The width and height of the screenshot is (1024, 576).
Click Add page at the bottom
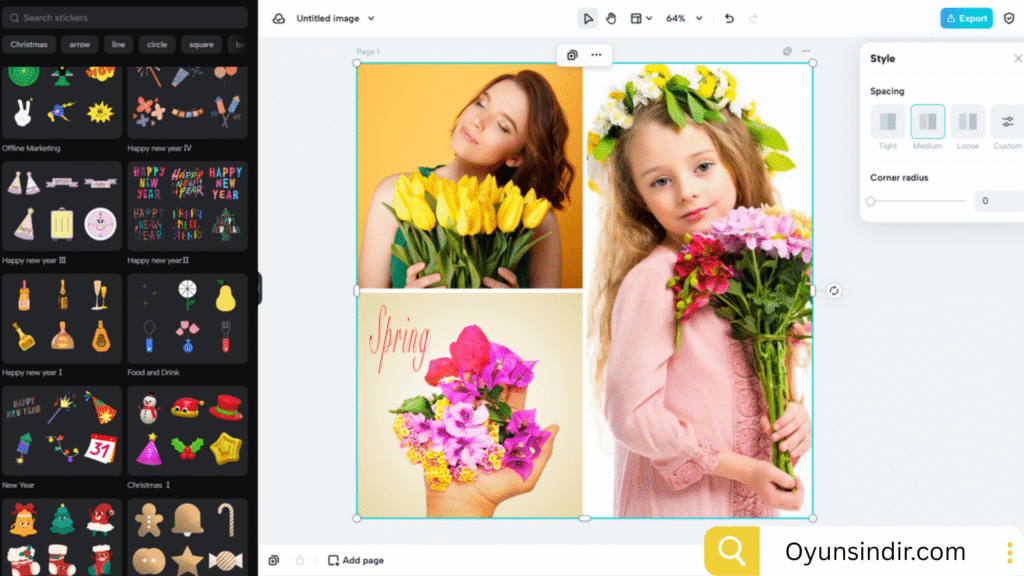(x=355, y=560)
